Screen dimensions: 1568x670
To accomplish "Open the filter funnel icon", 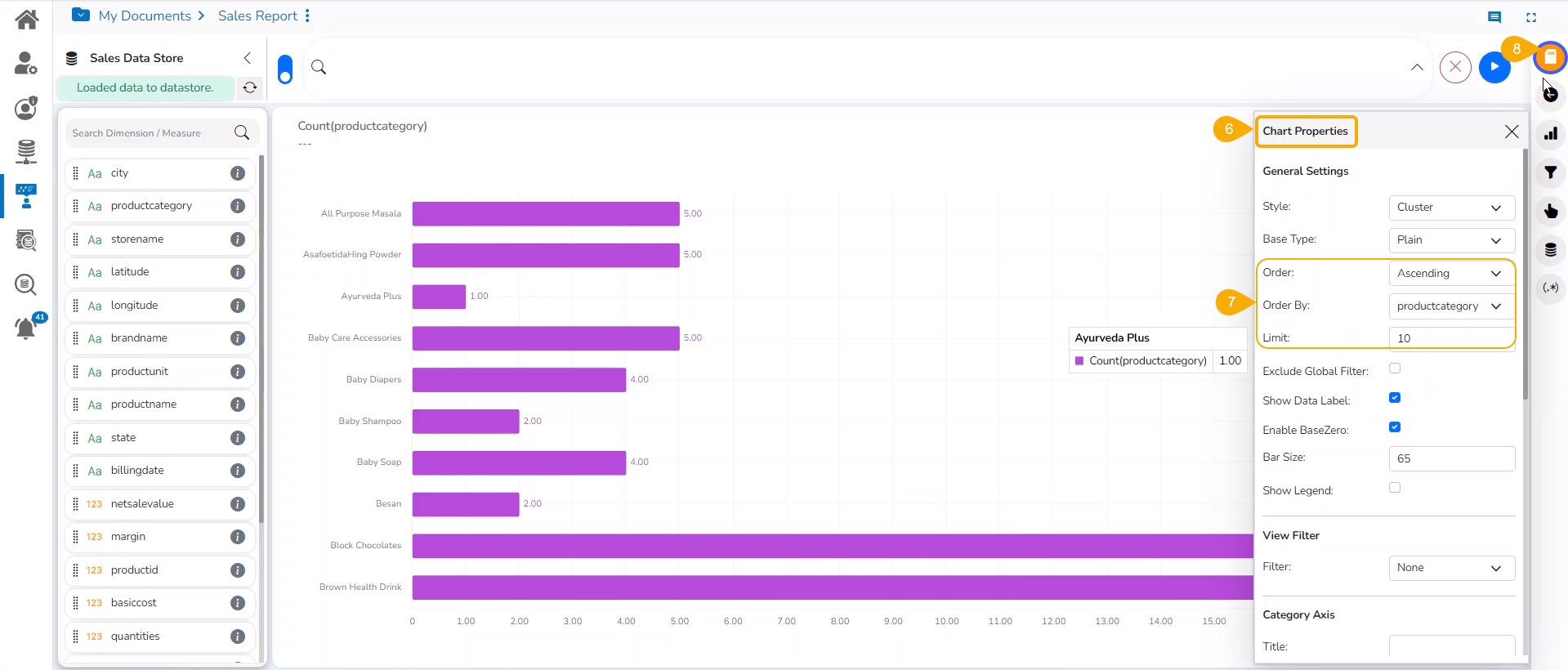I will pyautogui.click(x=1550, y=172).
